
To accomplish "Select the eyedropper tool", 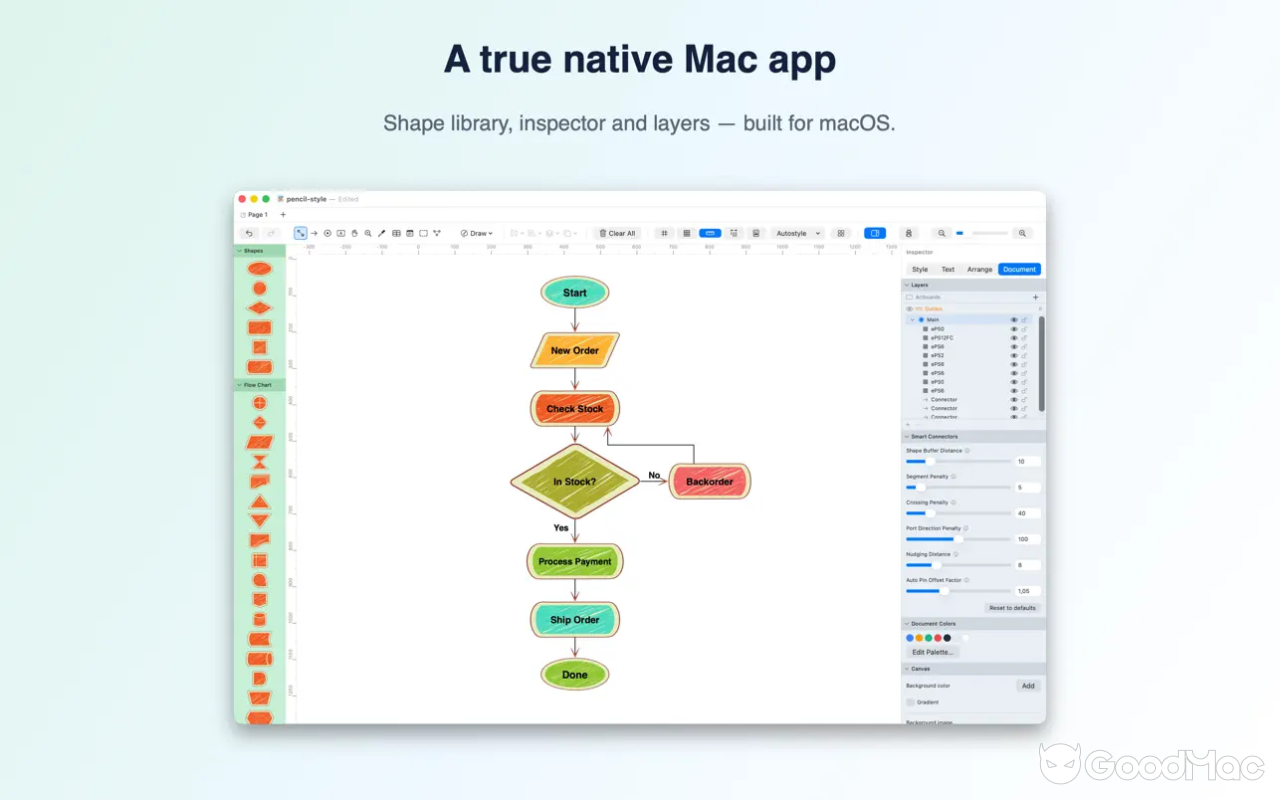I will [381, 233].
